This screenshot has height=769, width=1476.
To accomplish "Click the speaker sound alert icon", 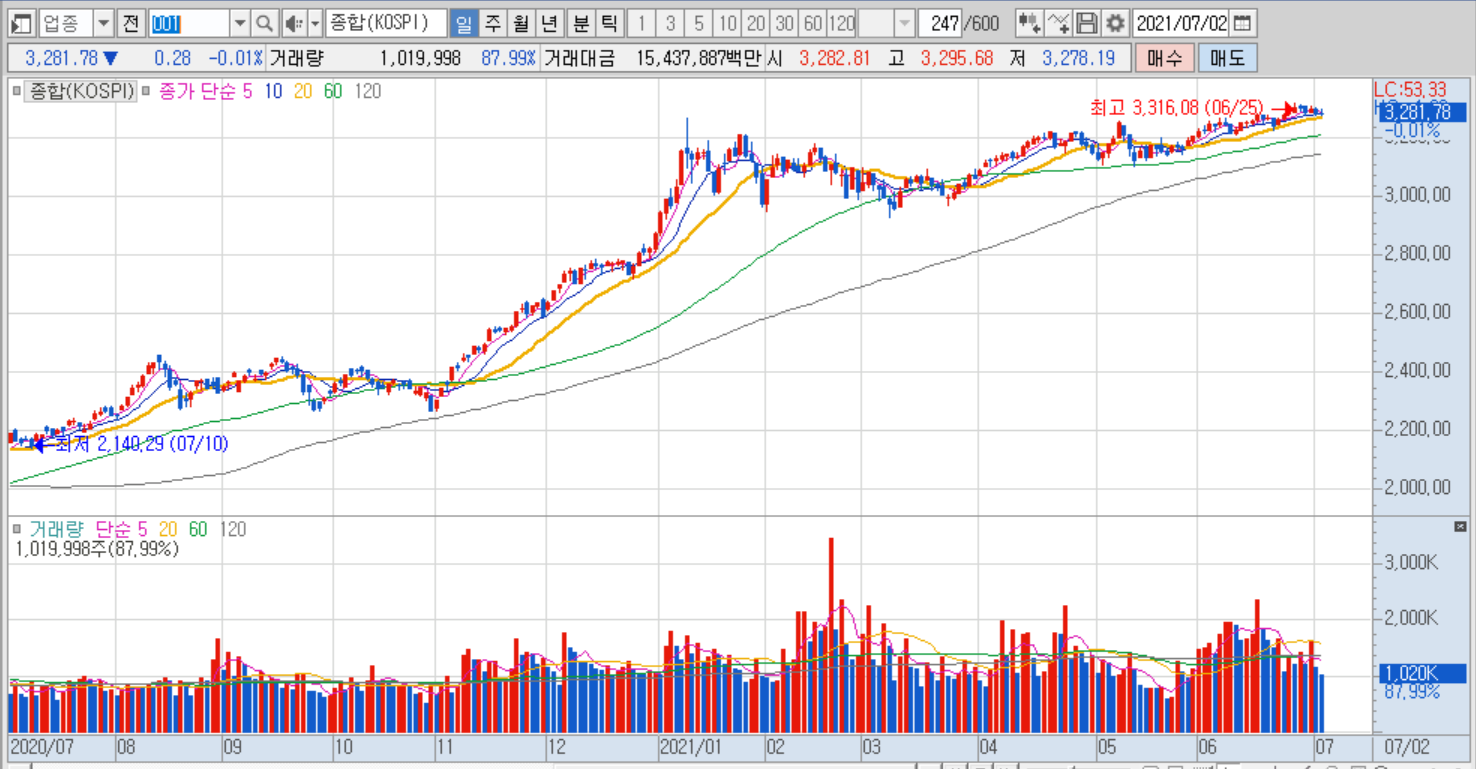I will point(293,23).
